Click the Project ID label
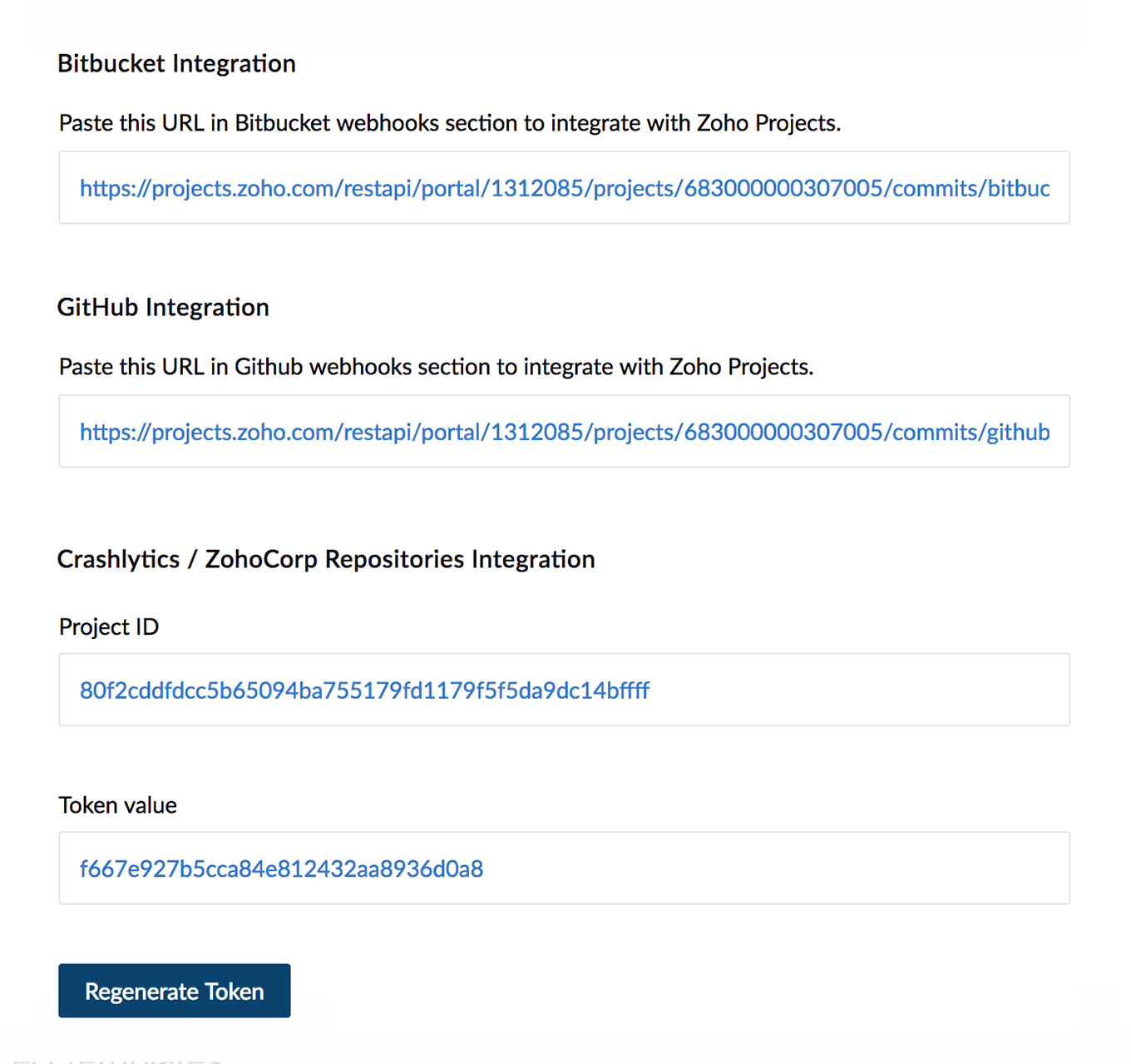The height and width of the screenshot is (1064, 1131). 109,627
